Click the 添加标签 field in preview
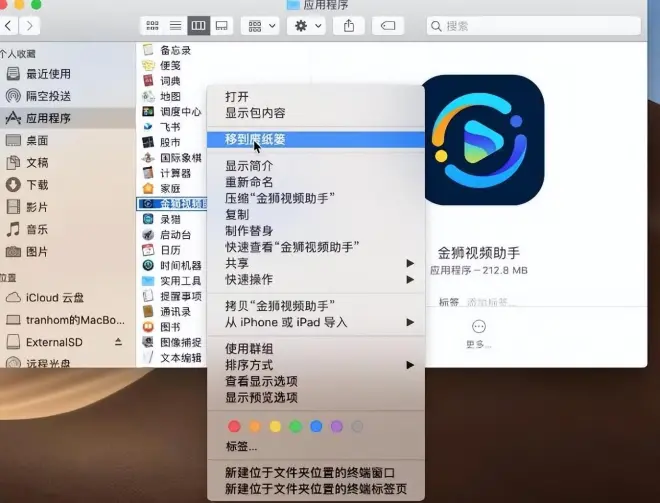 pos(491,302)
